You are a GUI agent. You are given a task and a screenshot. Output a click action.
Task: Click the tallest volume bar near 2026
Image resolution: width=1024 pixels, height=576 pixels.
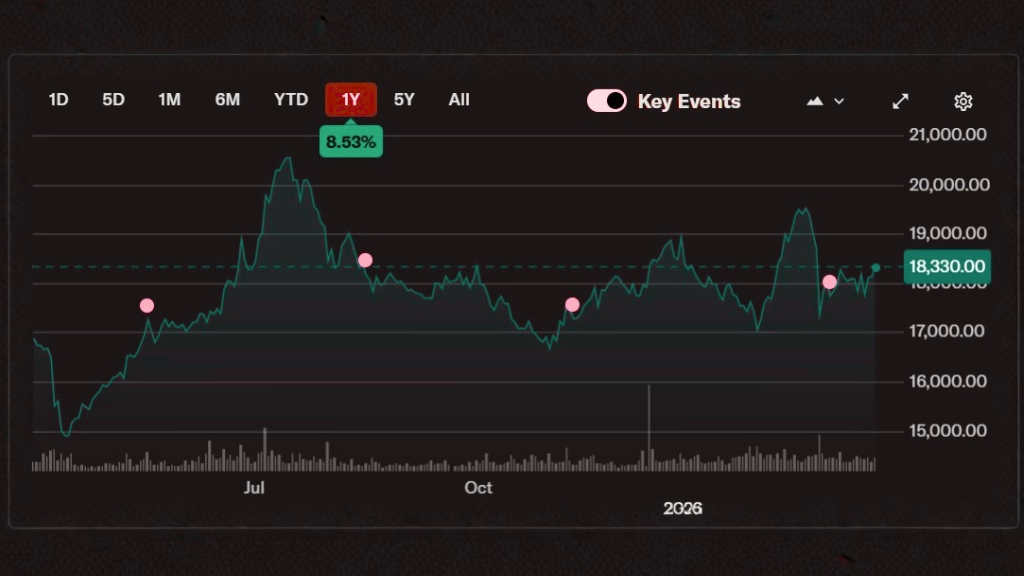point(648,428)
